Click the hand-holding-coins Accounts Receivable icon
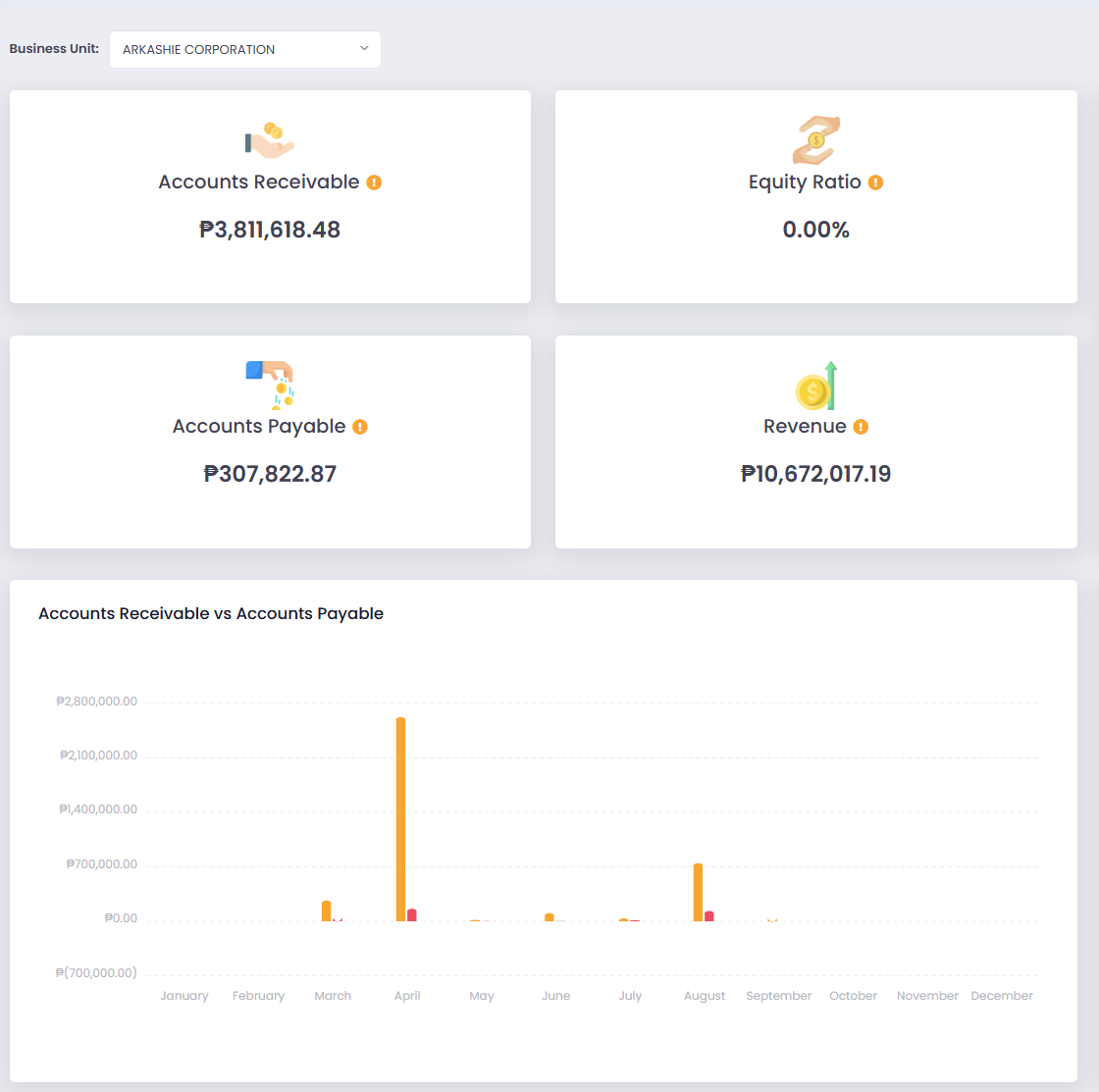1099x1092 pixels. (x=270, y=140)
